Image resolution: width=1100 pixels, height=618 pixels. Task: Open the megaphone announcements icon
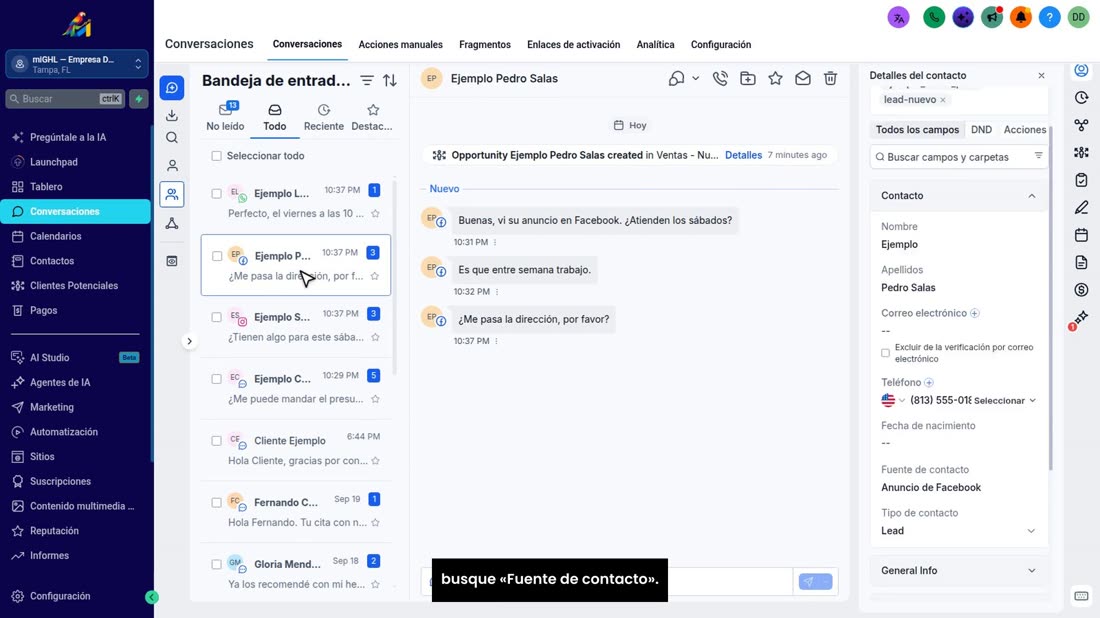pos(992,18)
